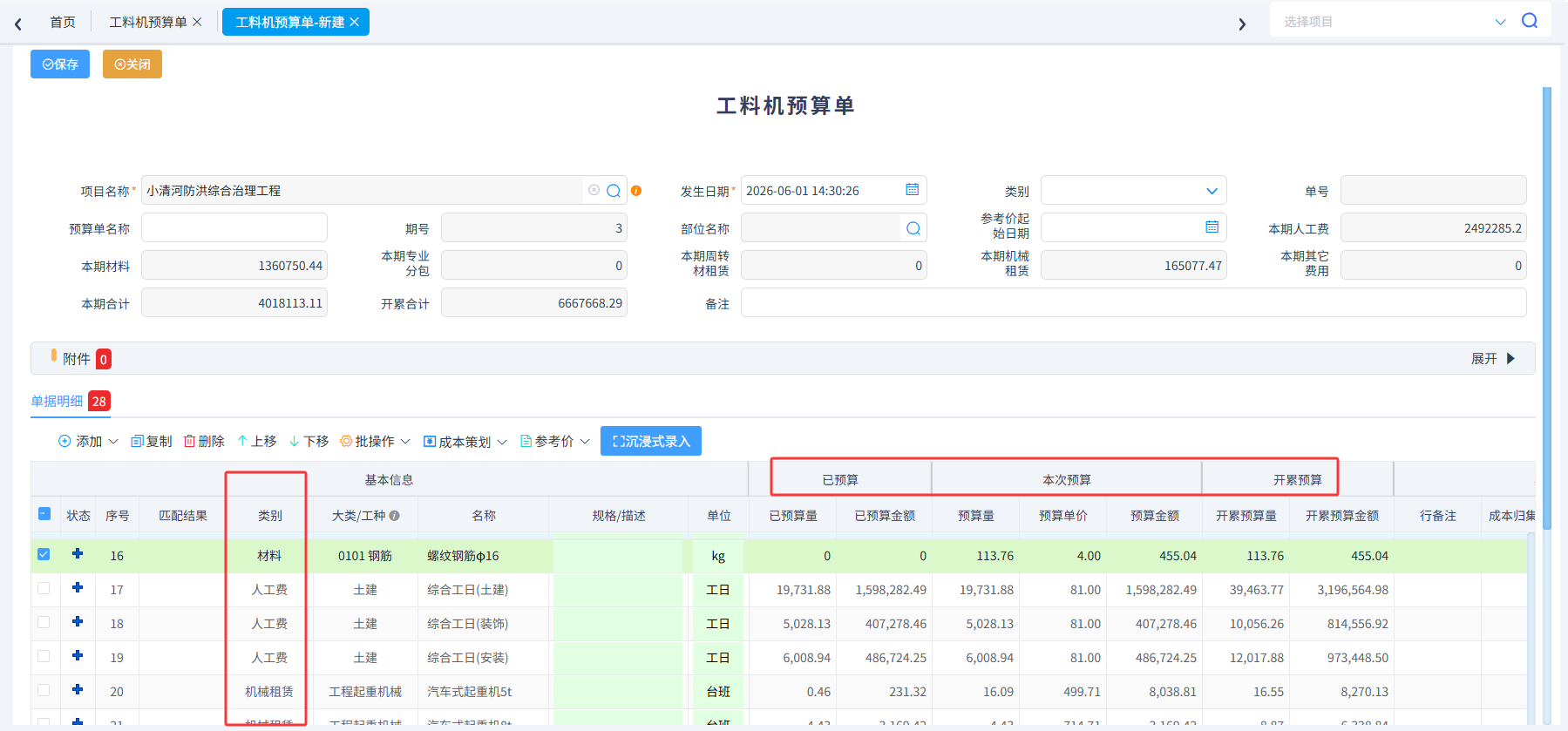The width and height of the screenshot is (1568, 731).
Task: Switch to the 首页 tab
Action: pos(63,22)
